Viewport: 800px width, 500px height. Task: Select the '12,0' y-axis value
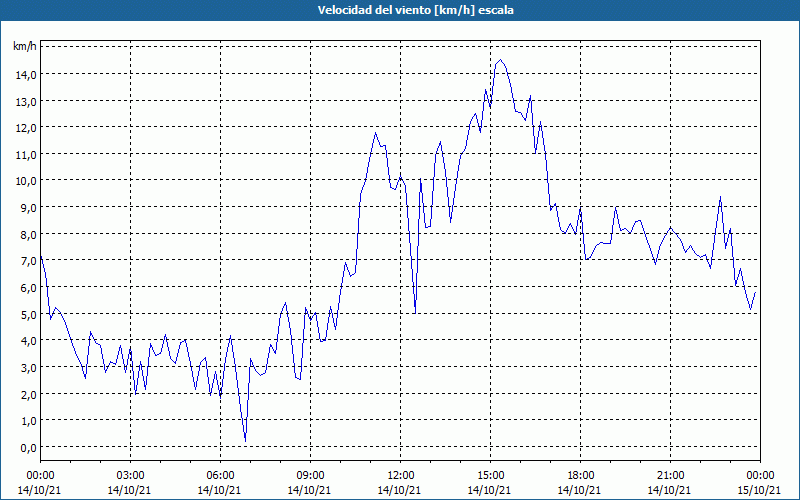26,128
